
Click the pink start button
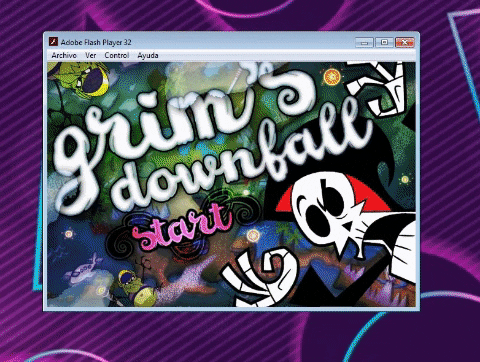(x=182, y=227)
